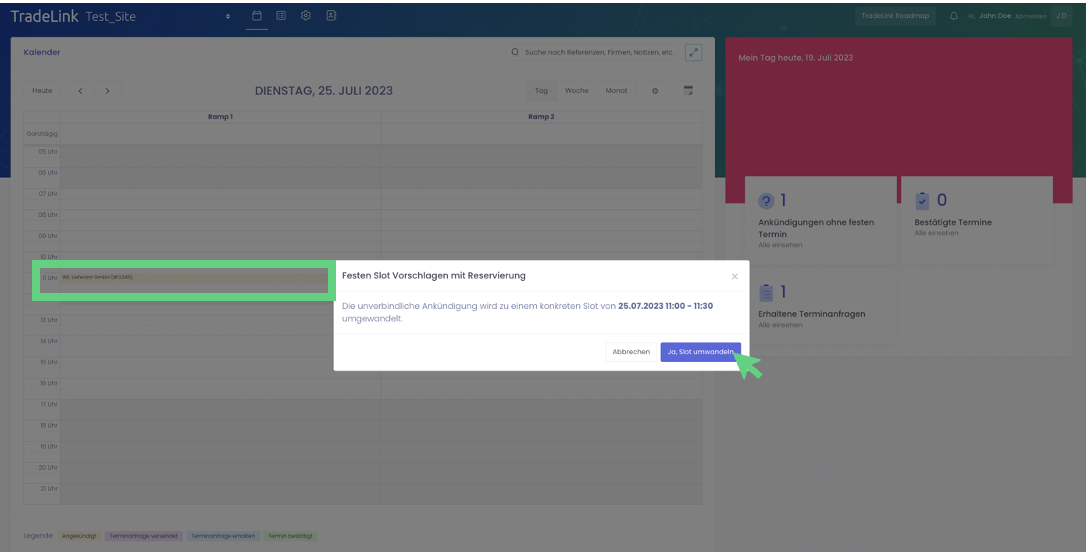Screen dimensions: 1090x552
Task: Click the calendar icon in top navigation
Action: 256,16
